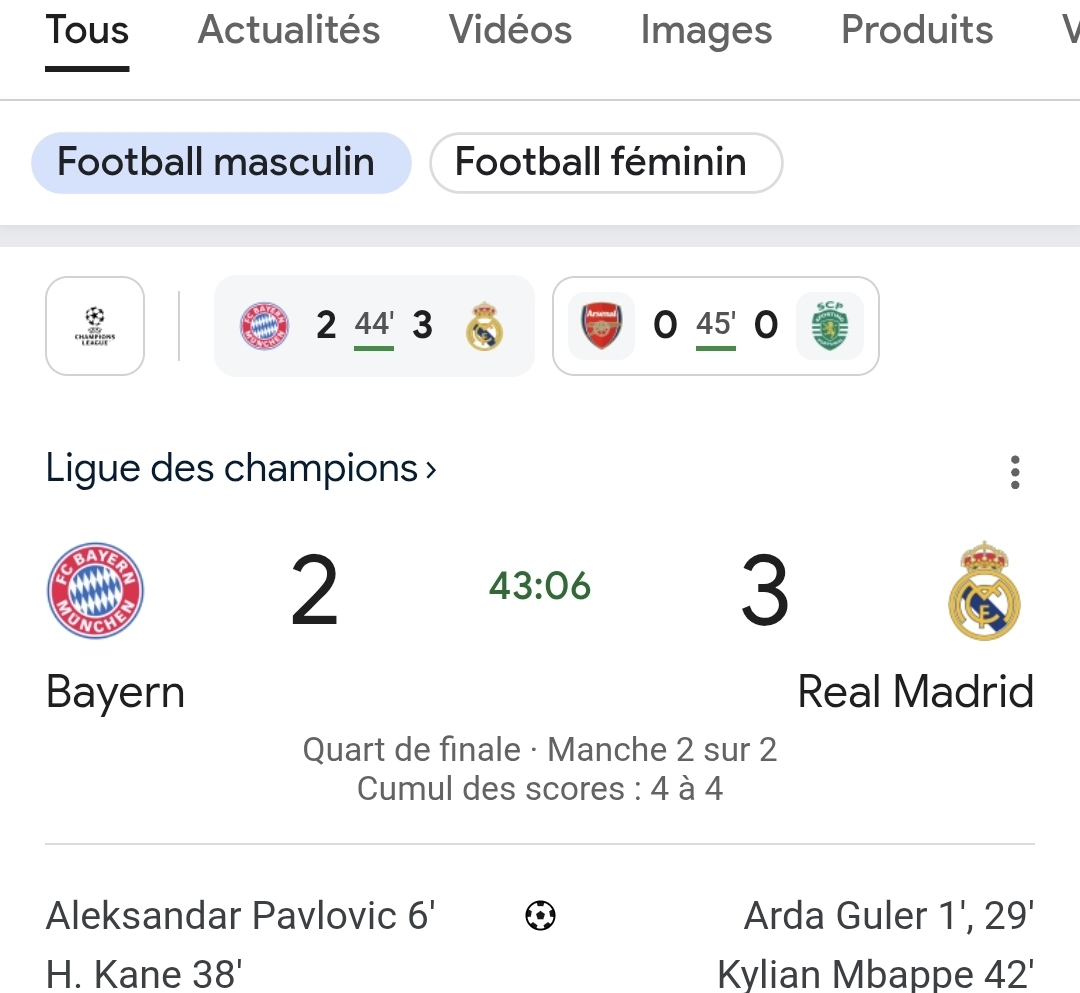
Task: Open the Vidéos tab
Action: [x=510, y=30]
